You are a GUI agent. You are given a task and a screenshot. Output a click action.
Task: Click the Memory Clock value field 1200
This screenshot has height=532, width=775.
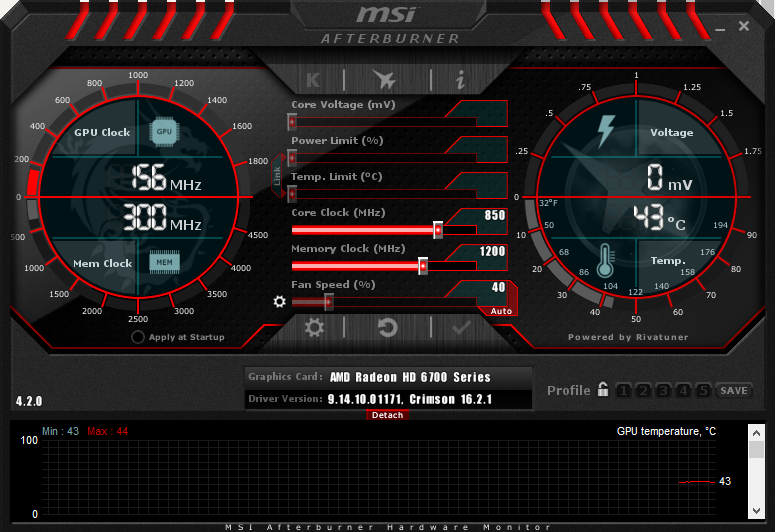pos(492,251)
